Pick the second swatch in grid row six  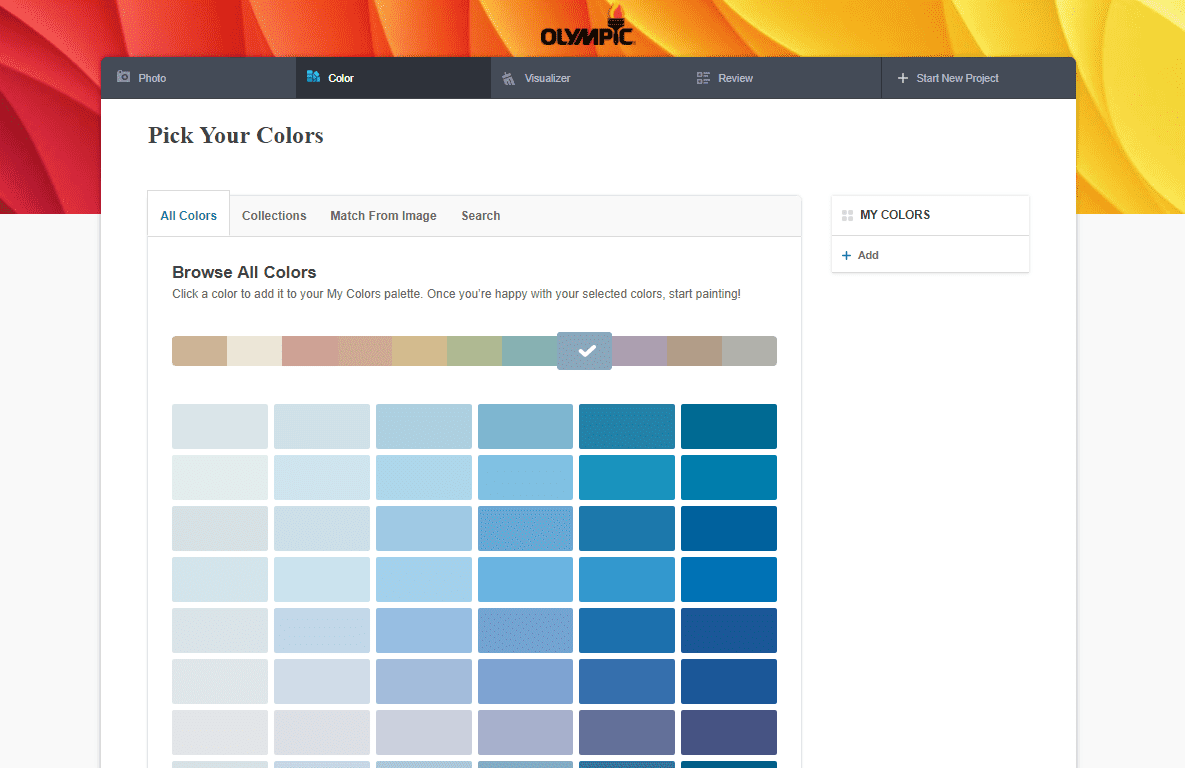322,681
